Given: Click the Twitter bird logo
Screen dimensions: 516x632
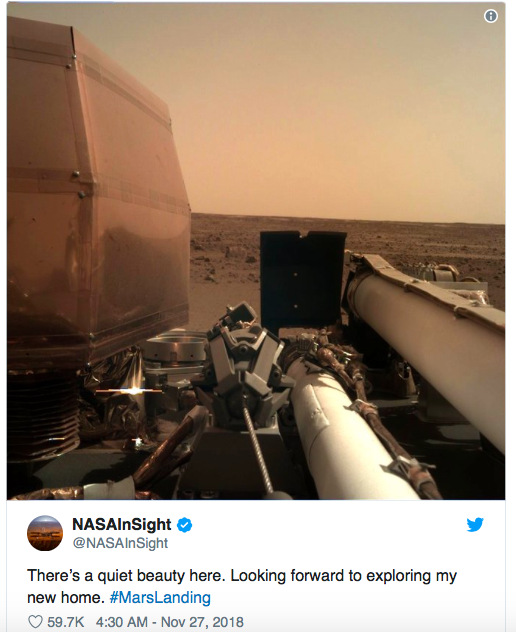Looking at the screenshot, I should coord(475,524).
